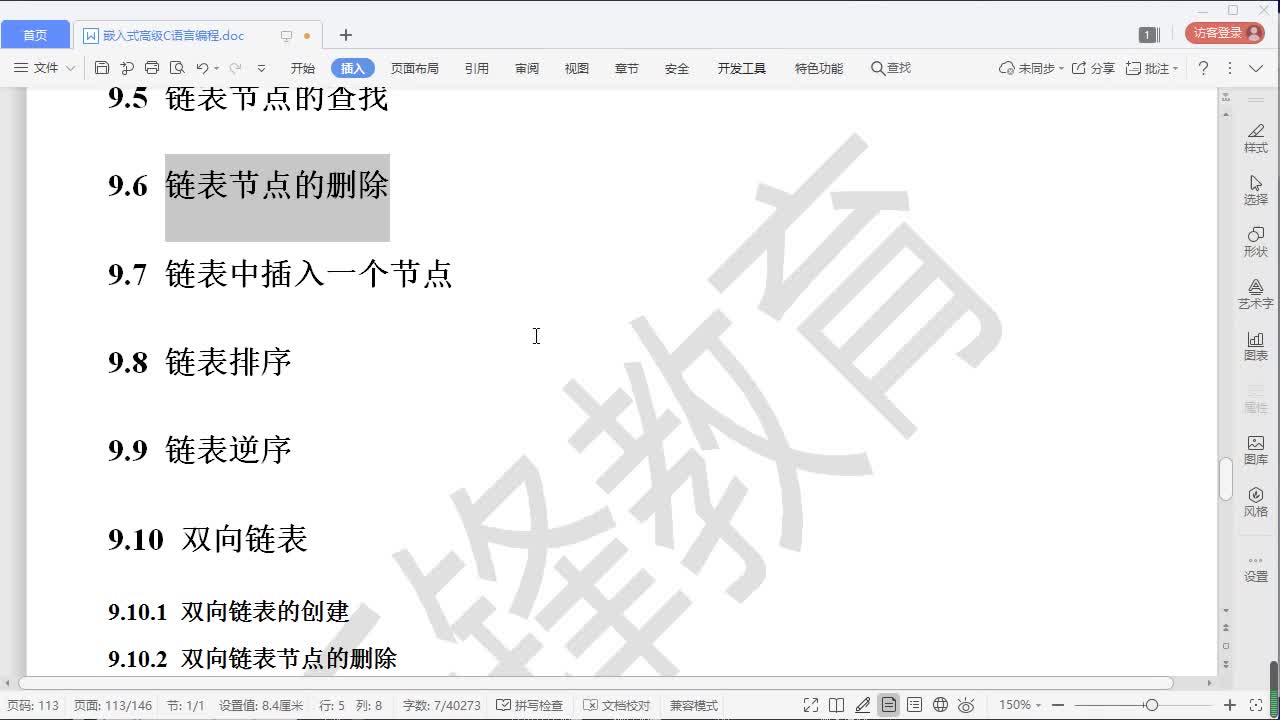Screen dimensions: 1280x720
Task: Click the zoom in plus button
Action: 1230,705
